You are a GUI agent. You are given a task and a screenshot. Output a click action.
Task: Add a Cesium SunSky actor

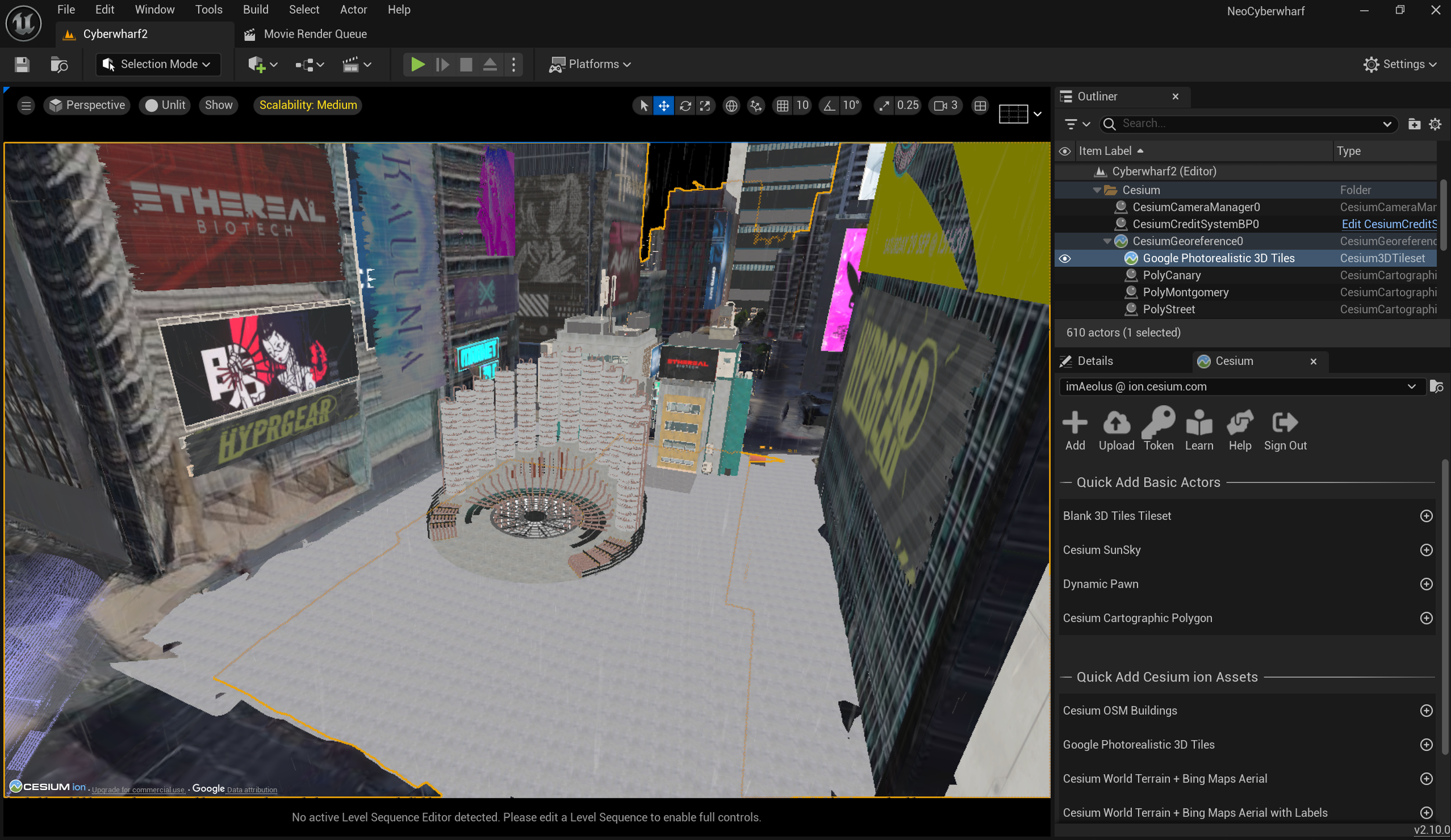[x=1425, y=550]
